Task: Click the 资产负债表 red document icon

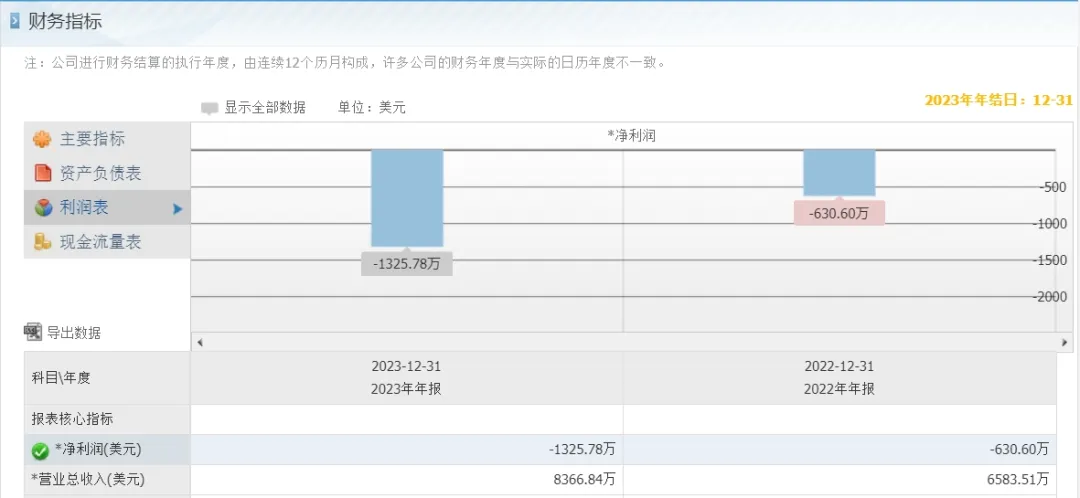Action: click(43, 173)
